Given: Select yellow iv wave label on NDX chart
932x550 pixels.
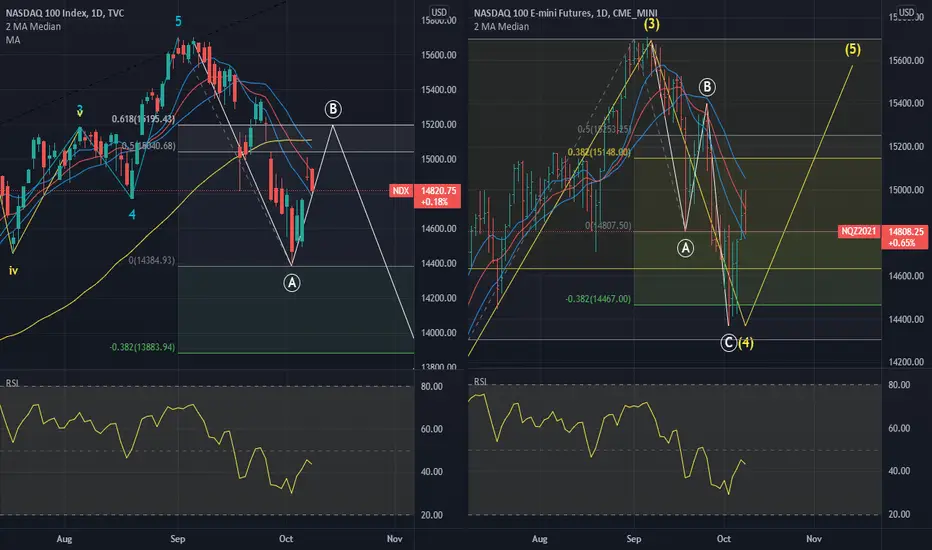Looking at the screenshot, I should (13, 271).
